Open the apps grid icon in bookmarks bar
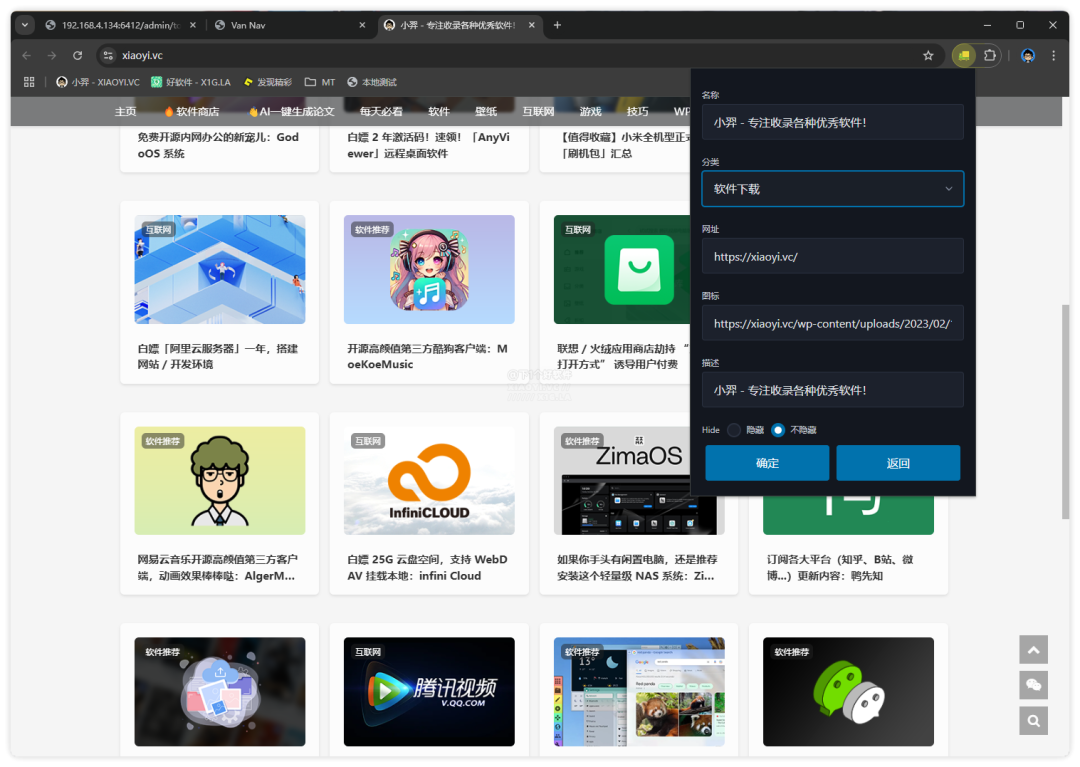The height and width of the screenshot is (767, 1080). pyautogui.click(x=29, y=82)
